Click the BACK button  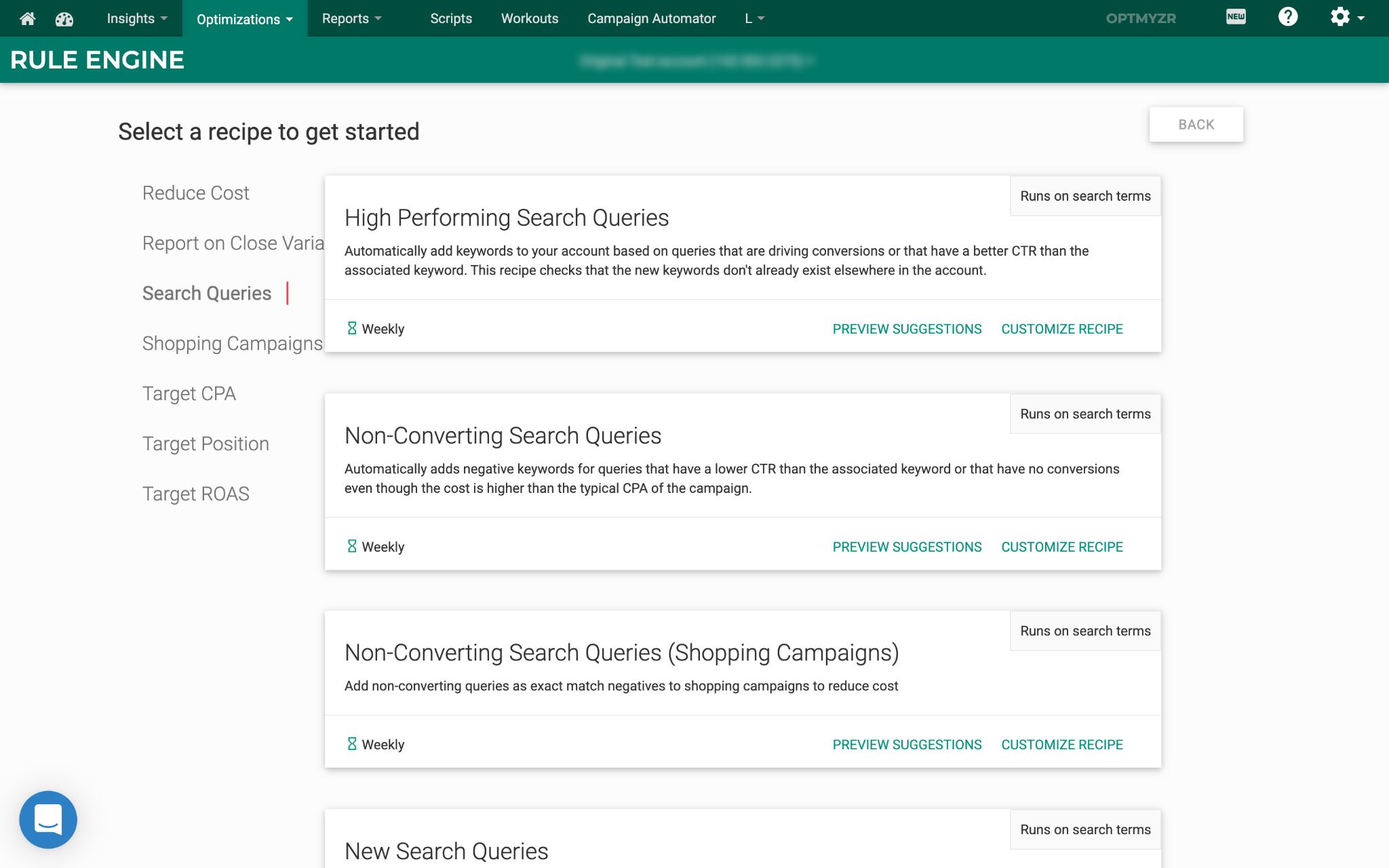(1196, 124)
